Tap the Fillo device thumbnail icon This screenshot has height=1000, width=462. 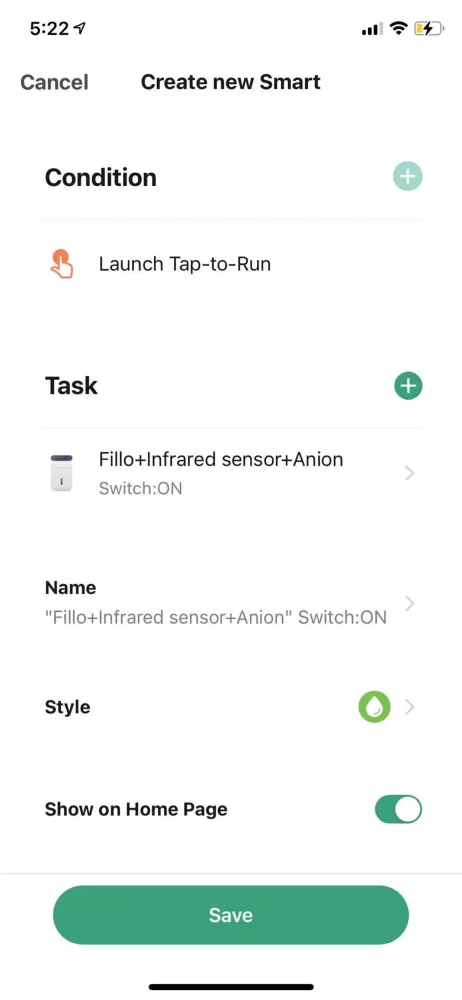point(62,473)
